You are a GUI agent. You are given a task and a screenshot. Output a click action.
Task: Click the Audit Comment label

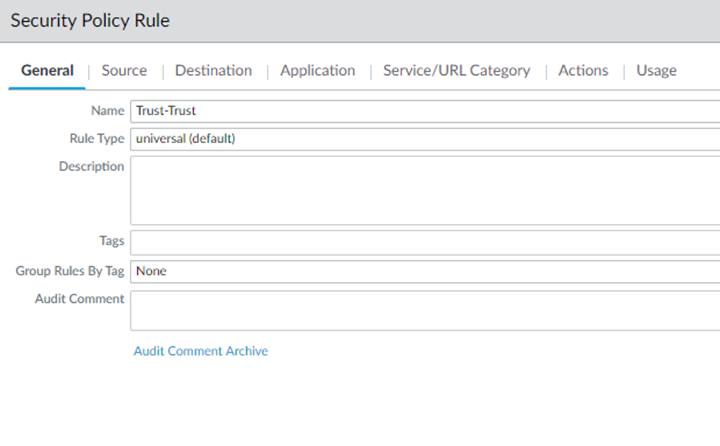coord(79,299)
